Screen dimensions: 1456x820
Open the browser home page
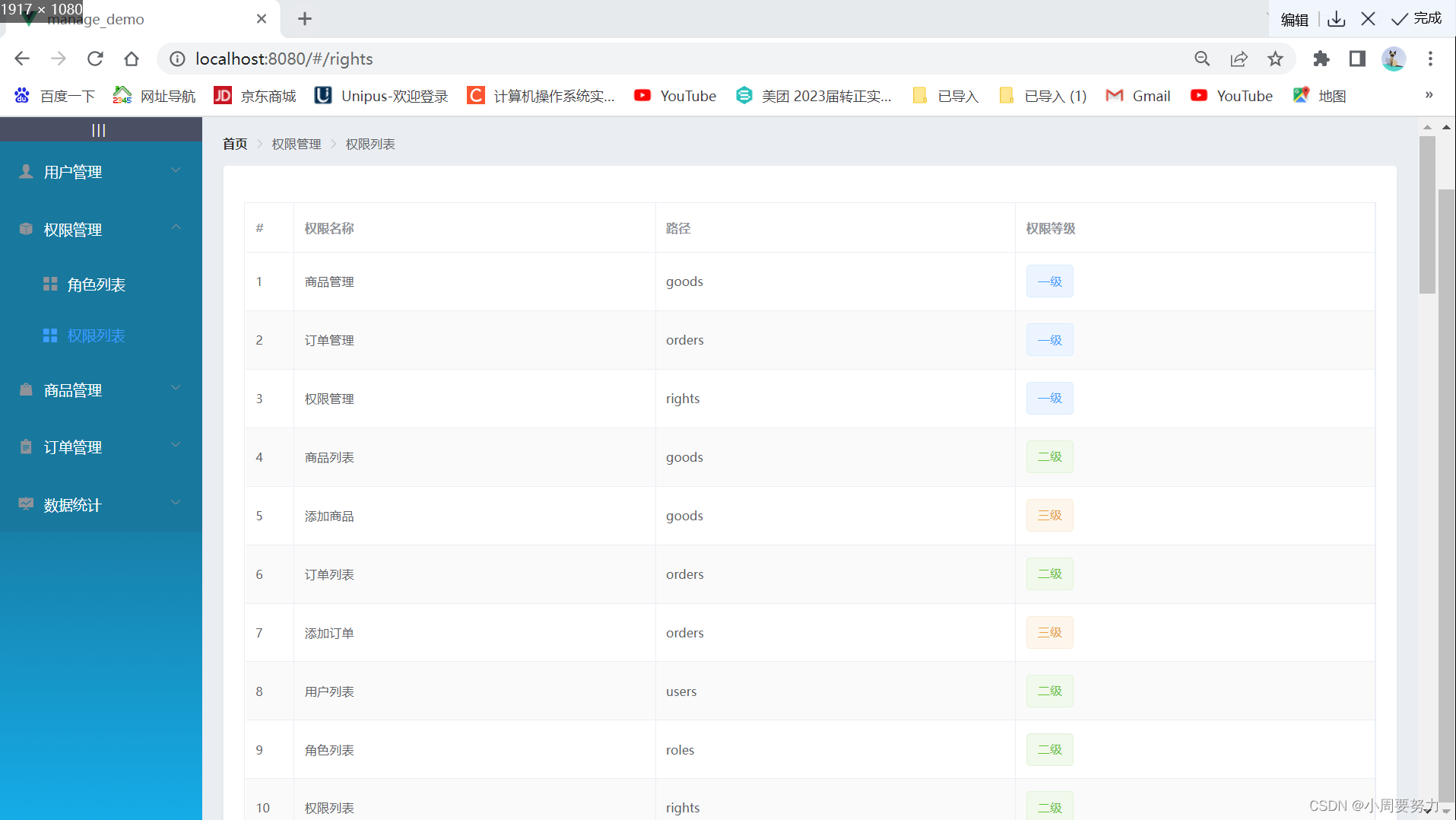(132, 59)
